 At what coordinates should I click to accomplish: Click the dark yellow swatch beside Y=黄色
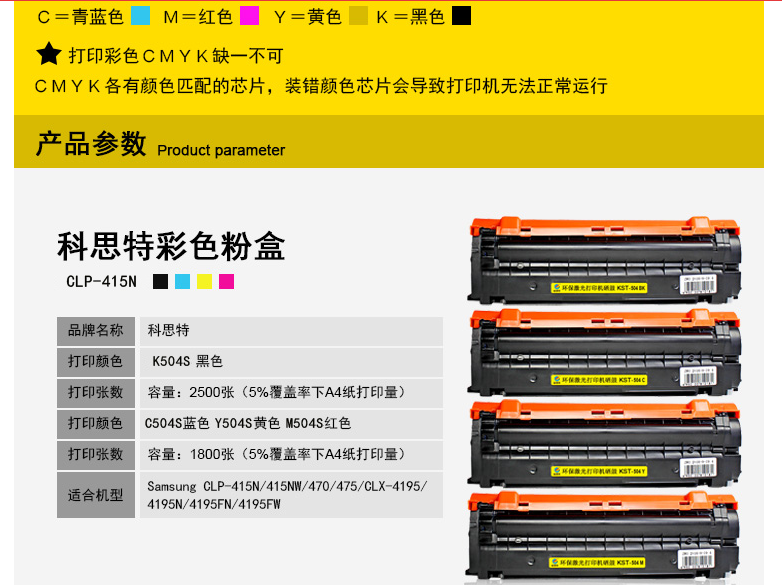tap(358, 15)
